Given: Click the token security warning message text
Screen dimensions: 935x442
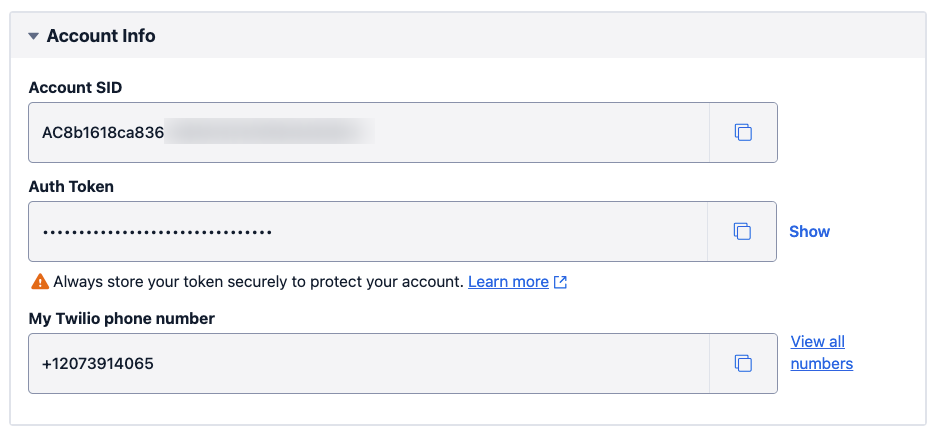Looking at the screenshot, I should [x=258, y=282].
